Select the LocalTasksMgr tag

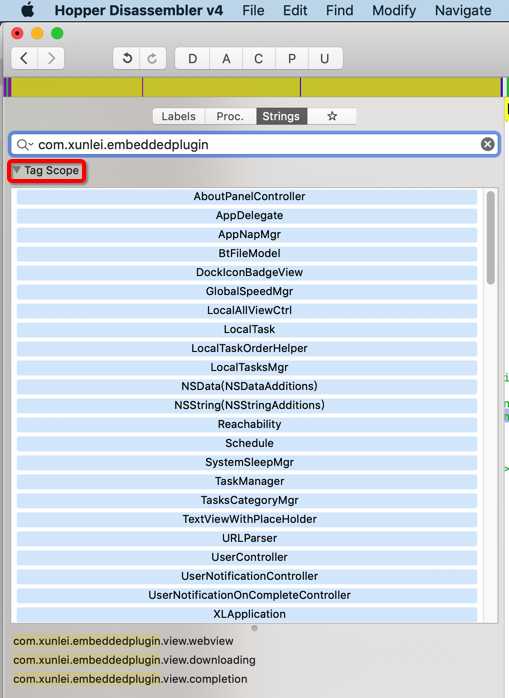(247, 367)
